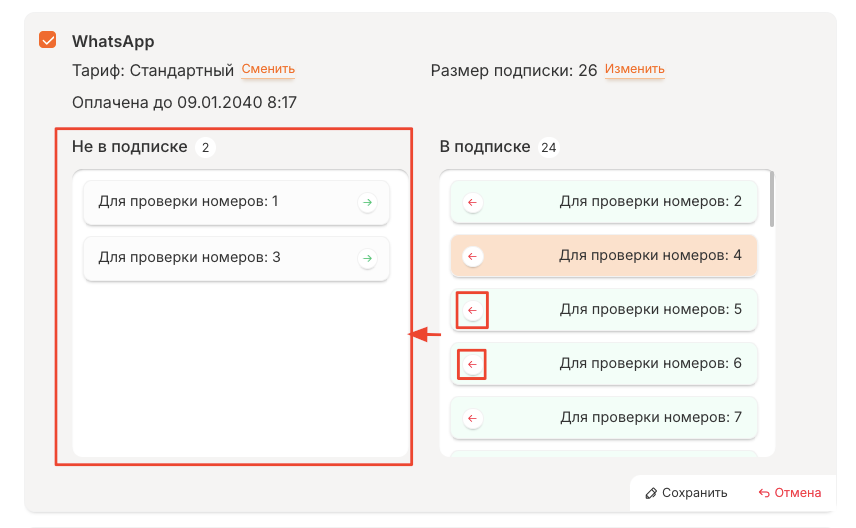Add 'Для проверки номеров: 1' via green arrow
The width and height of the screenshot is (856, 528).
point(367,202)
